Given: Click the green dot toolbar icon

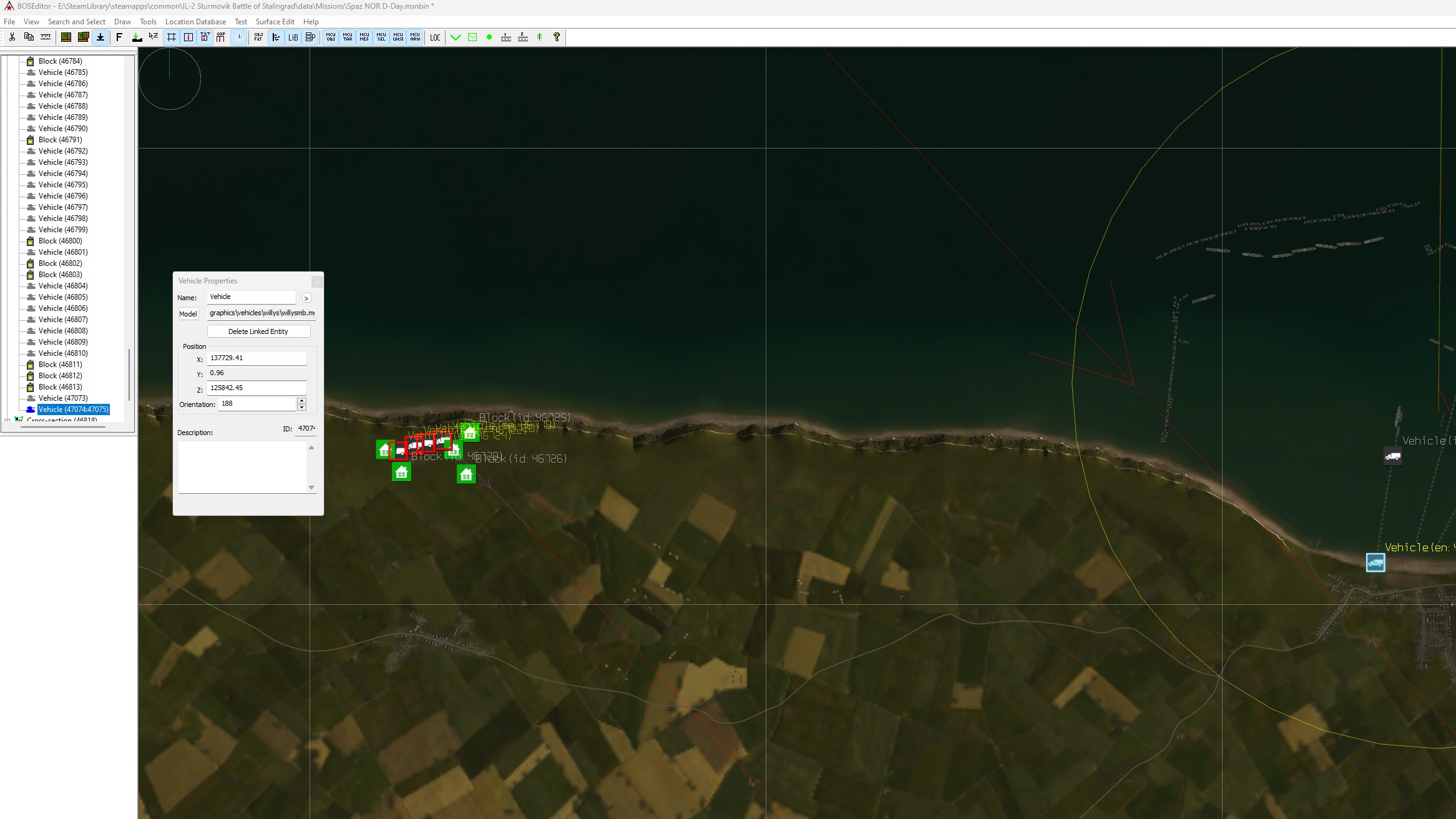Looking at the screenshot, I should pyautogui.click(x=489, y=37).
